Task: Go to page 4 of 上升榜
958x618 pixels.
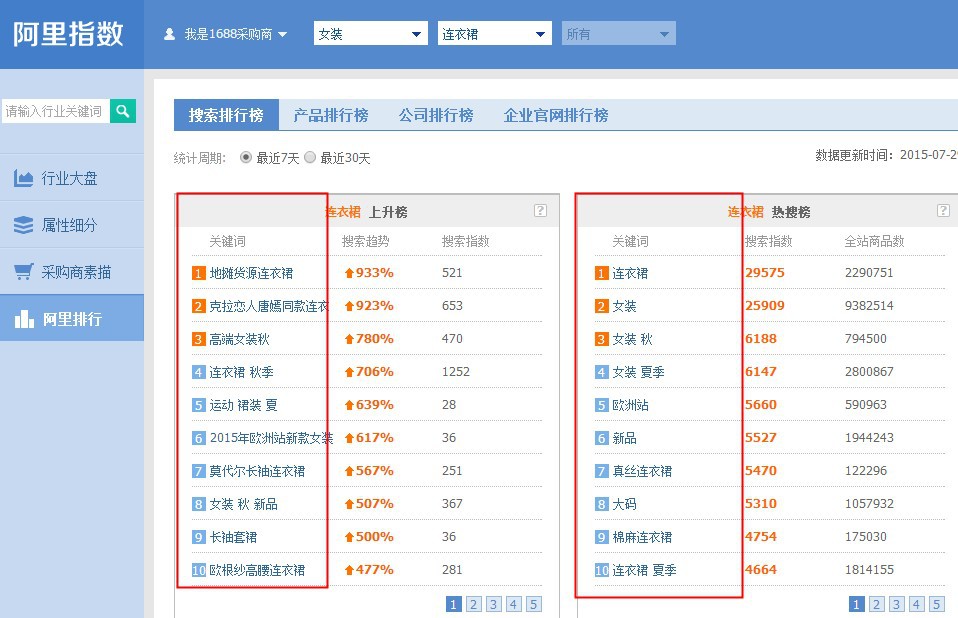Action: [513, 605]
